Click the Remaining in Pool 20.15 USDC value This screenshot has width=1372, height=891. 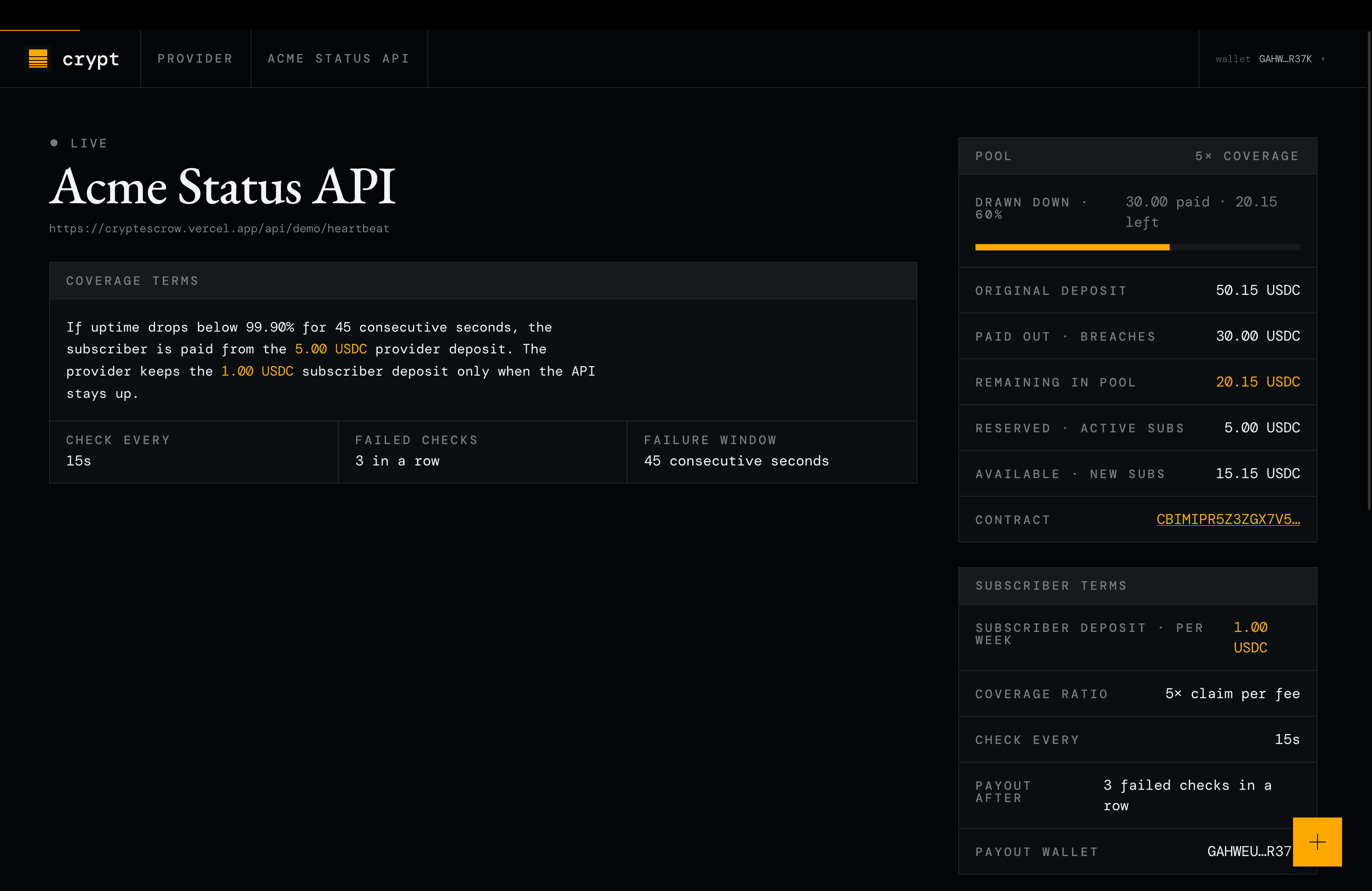(x=1258, y=382)
